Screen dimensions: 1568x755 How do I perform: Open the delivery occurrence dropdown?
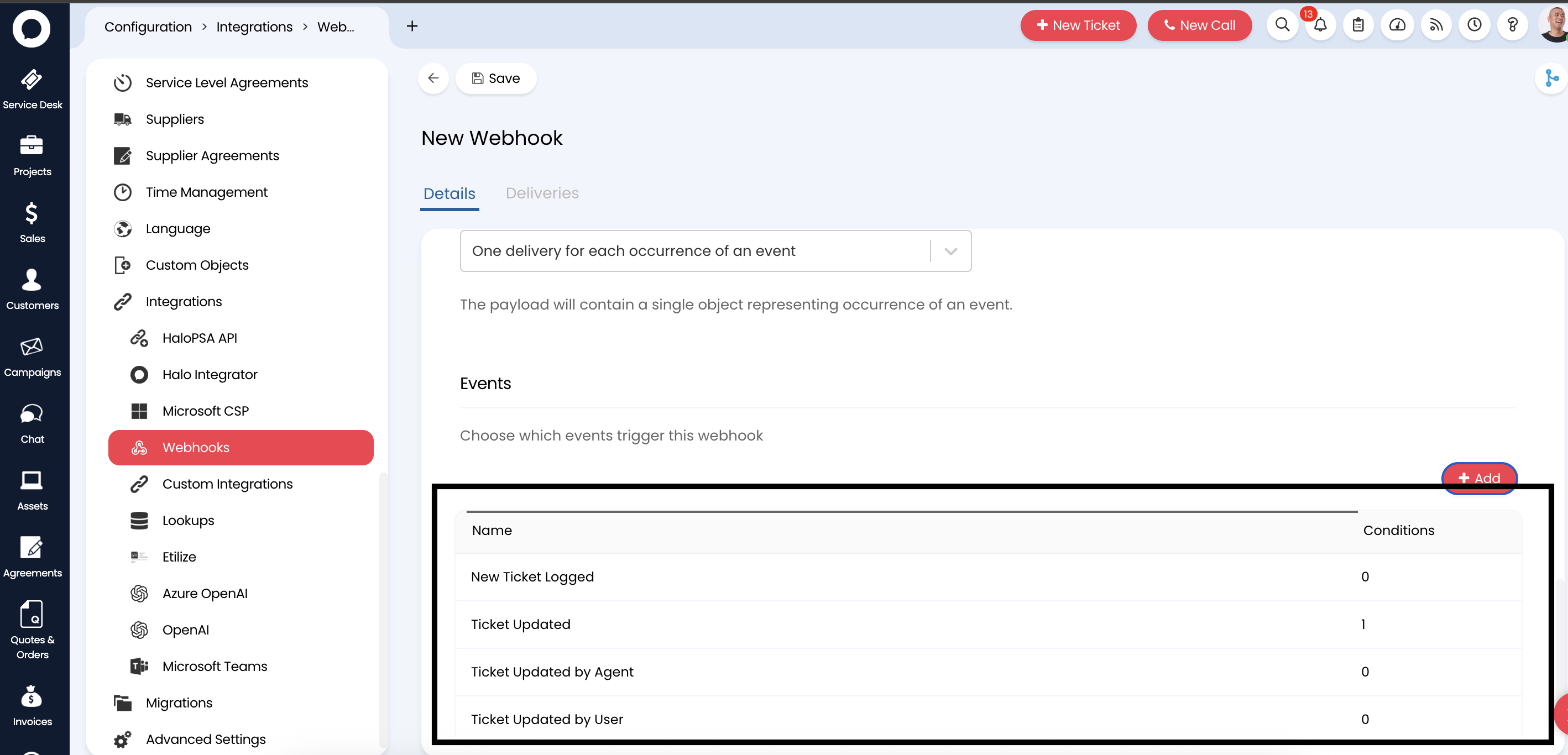click(x=951, y=250)
